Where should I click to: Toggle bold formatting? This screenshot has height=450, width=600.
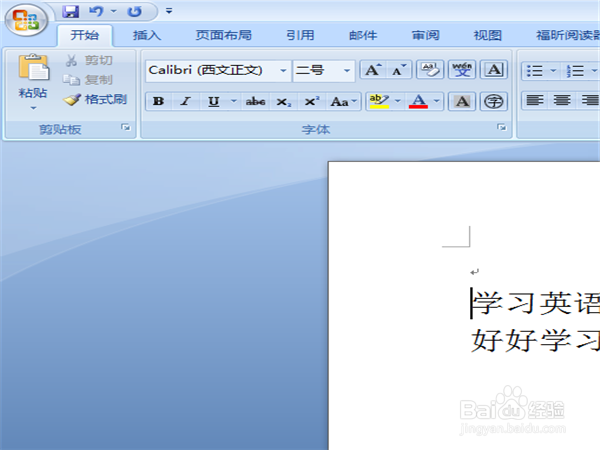(159, 101)
